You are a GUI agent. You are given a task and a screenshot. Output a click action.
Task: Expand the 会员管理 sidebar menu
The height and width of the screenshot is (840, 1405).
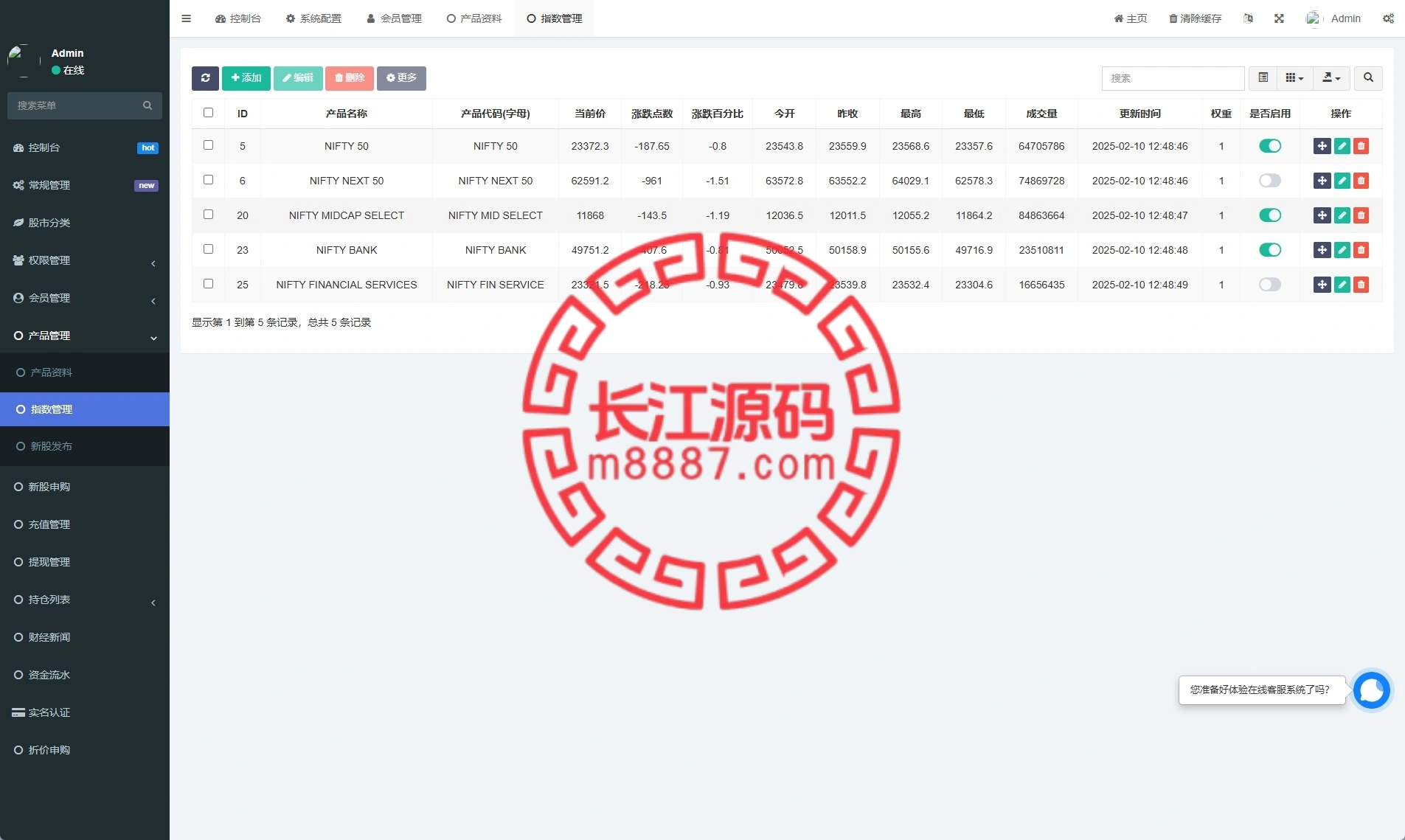pos(85,298)
